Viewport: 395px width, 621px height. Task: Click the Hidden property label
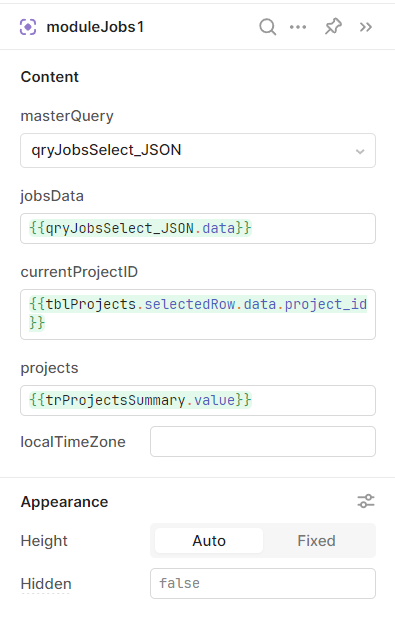[46, 584]
